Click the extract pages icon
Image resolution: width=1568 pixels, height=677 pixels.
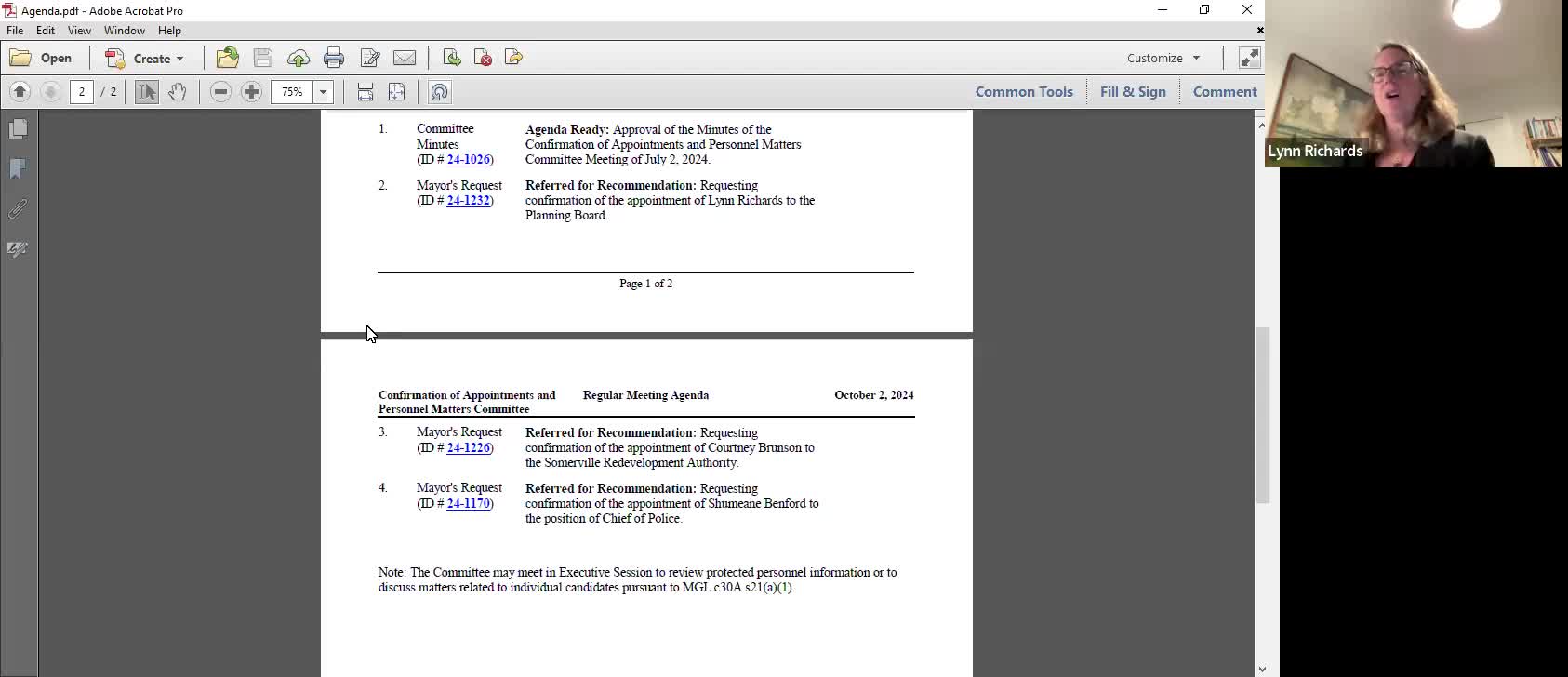click(513, 58)
